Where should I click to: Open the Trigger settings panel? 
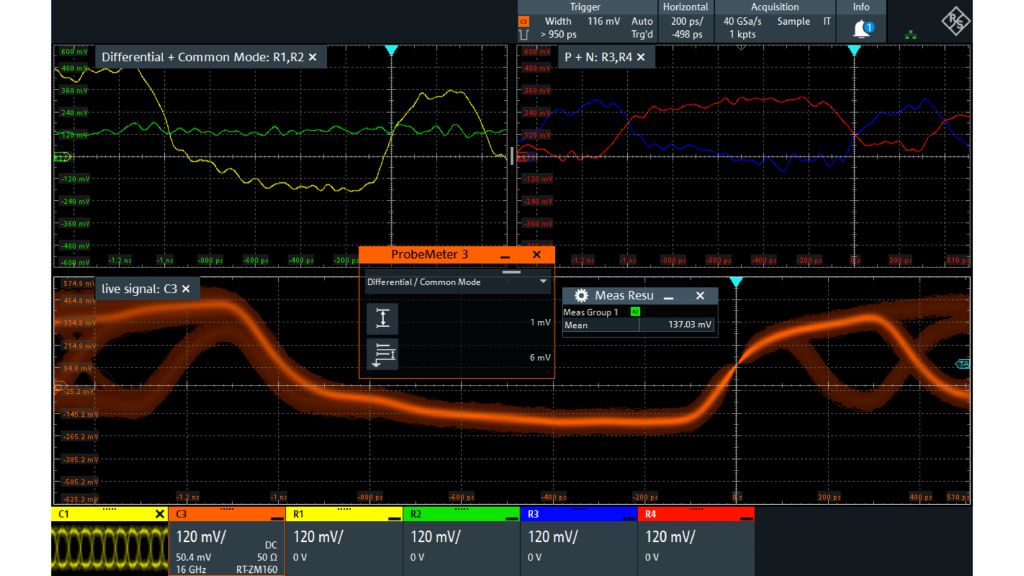point(585,21)
